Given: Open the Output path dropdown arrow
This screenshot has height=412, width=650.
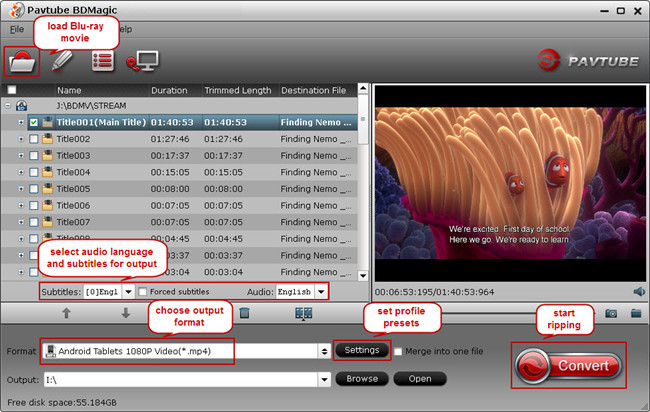Looking at the screenshot, I should (325, 379).
